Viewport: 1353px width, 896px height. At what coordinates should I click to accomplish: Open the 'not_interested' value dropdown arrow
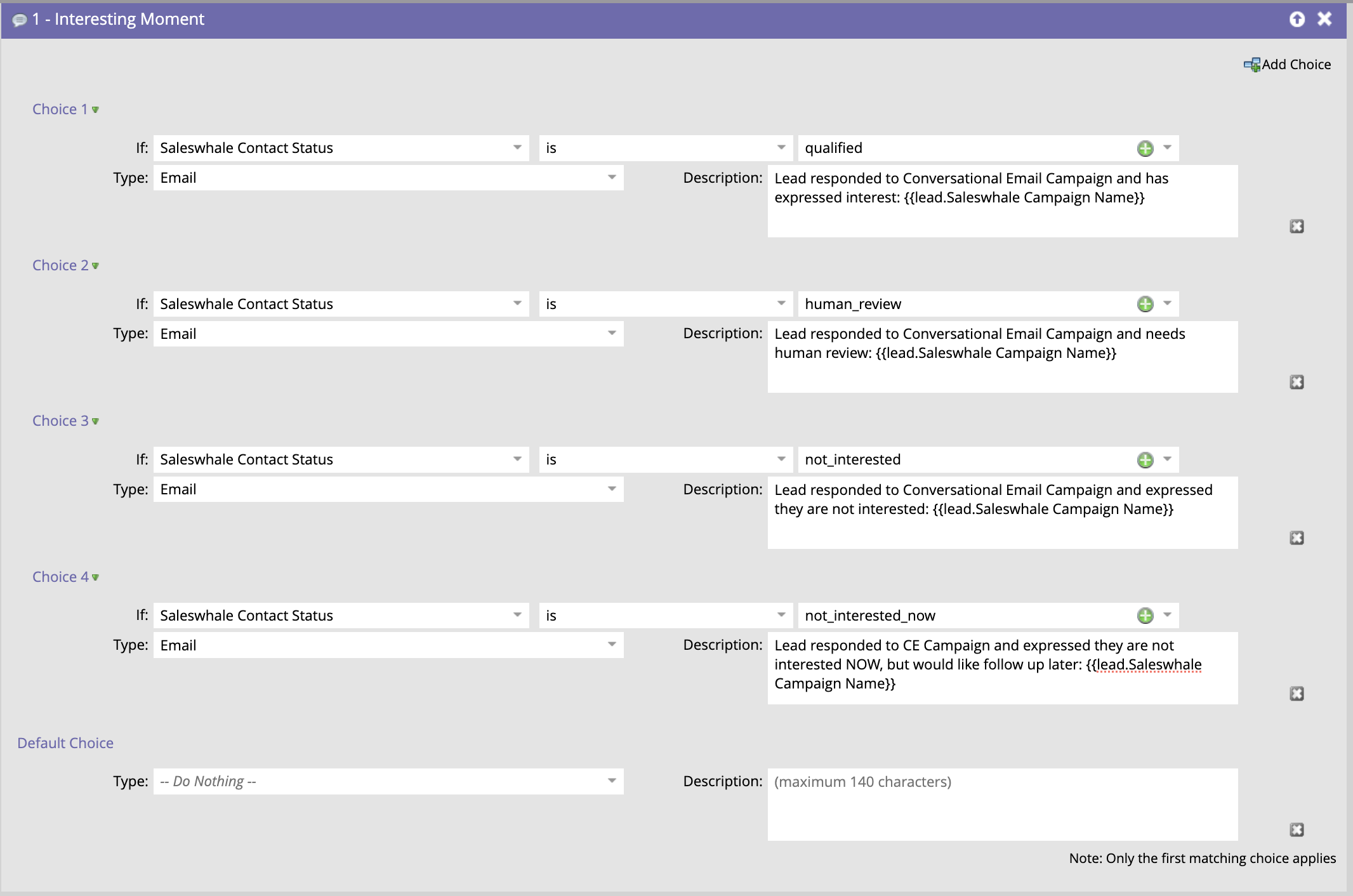(x=1167, y=459)
